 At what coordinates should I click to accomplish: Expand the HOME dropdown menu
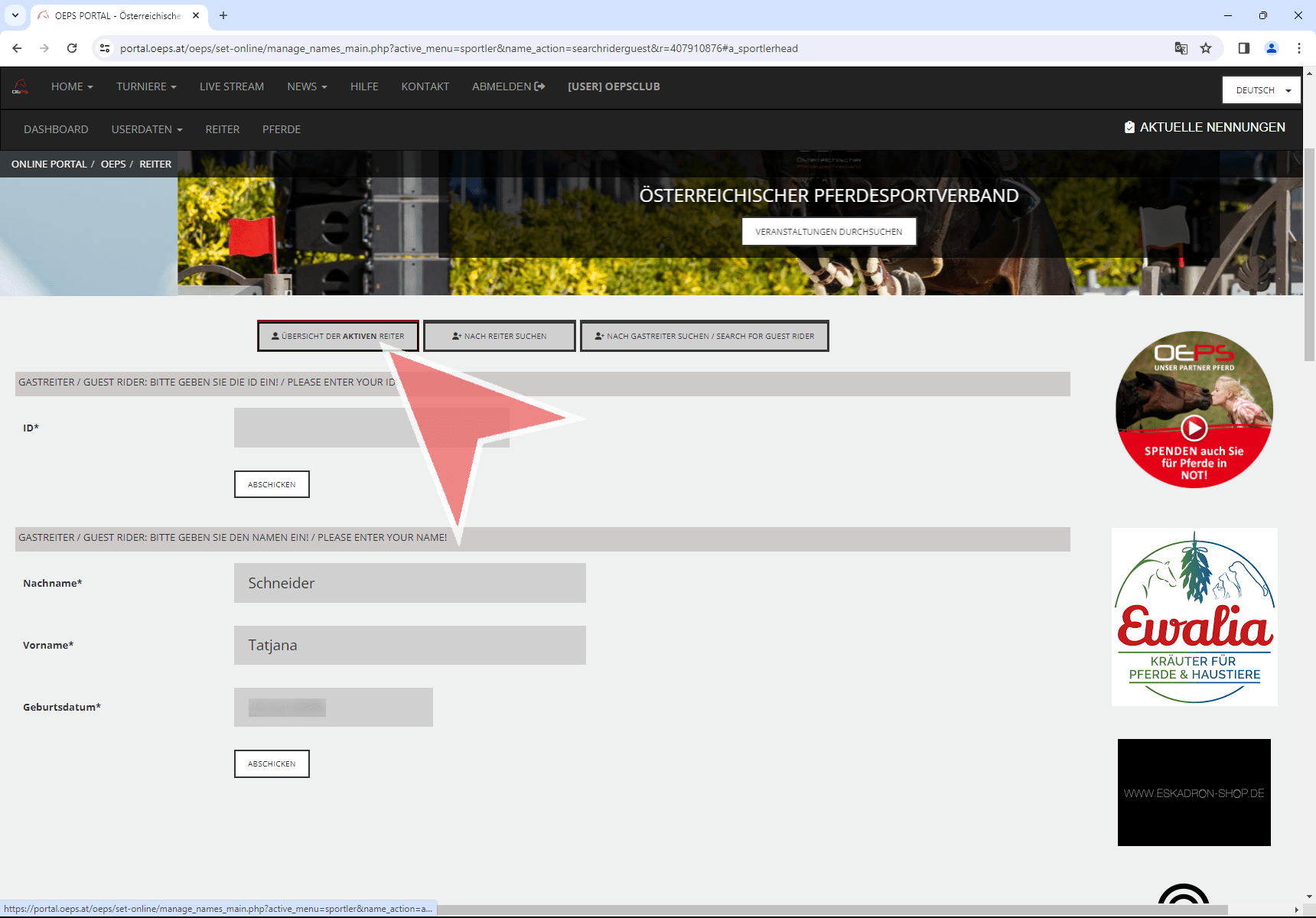click(72, 86)
